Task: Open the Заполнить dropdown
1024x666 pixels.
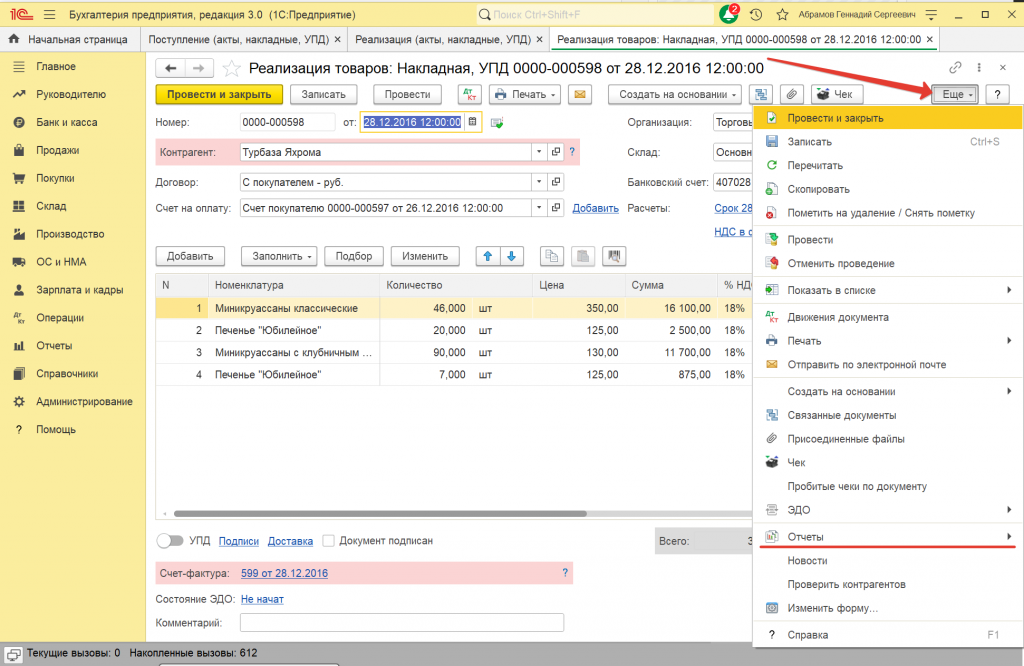Action: (279, 257)
